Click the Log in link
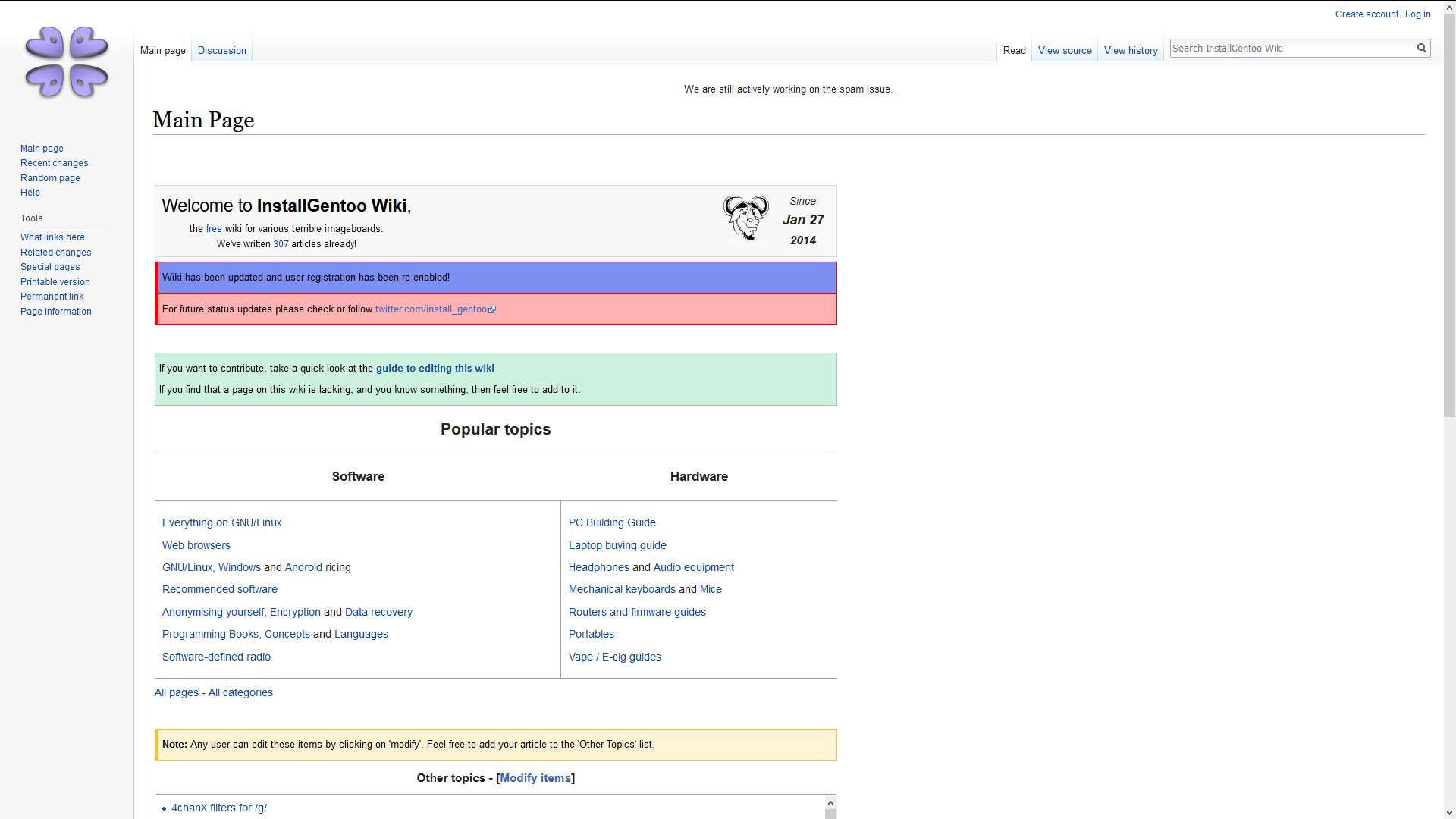Viewport: 1456px width, 819px height. (1417, 14)
